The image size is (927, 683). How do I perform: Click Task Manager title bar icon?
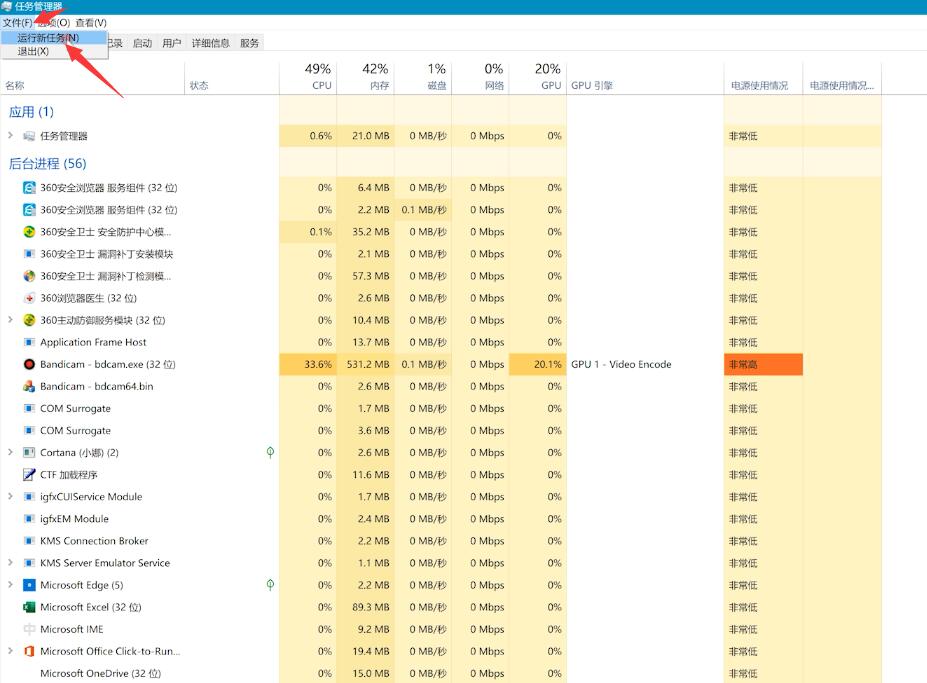tap(7, 7)
